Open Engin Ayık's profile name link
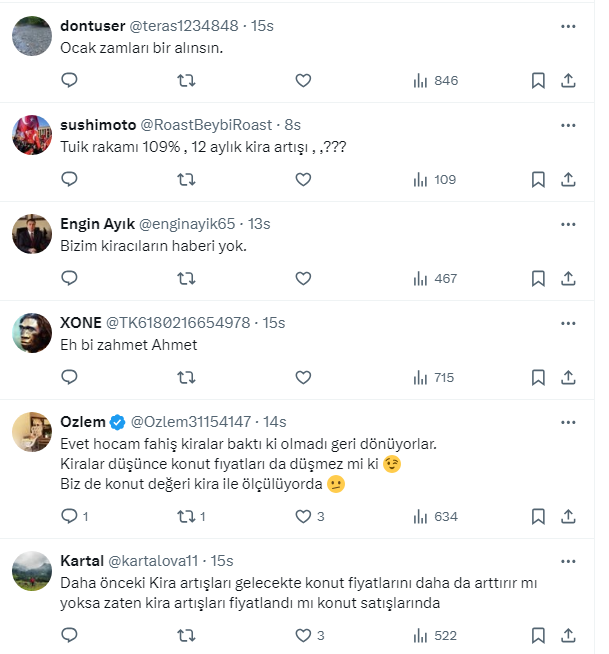609x654 pixels. 97,223
